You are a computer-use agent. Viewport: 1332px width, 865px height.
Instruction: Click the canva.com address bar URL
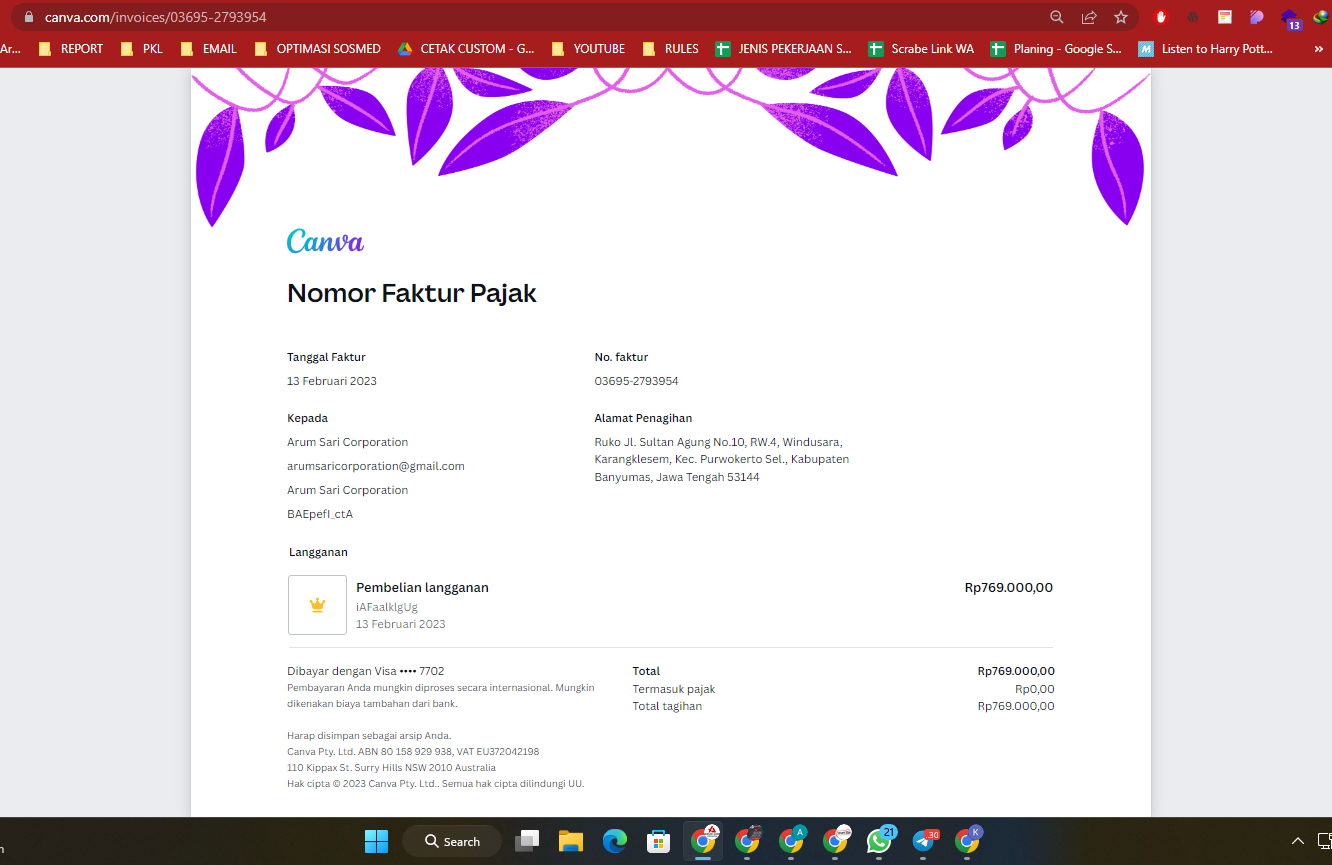click(155, 17)
